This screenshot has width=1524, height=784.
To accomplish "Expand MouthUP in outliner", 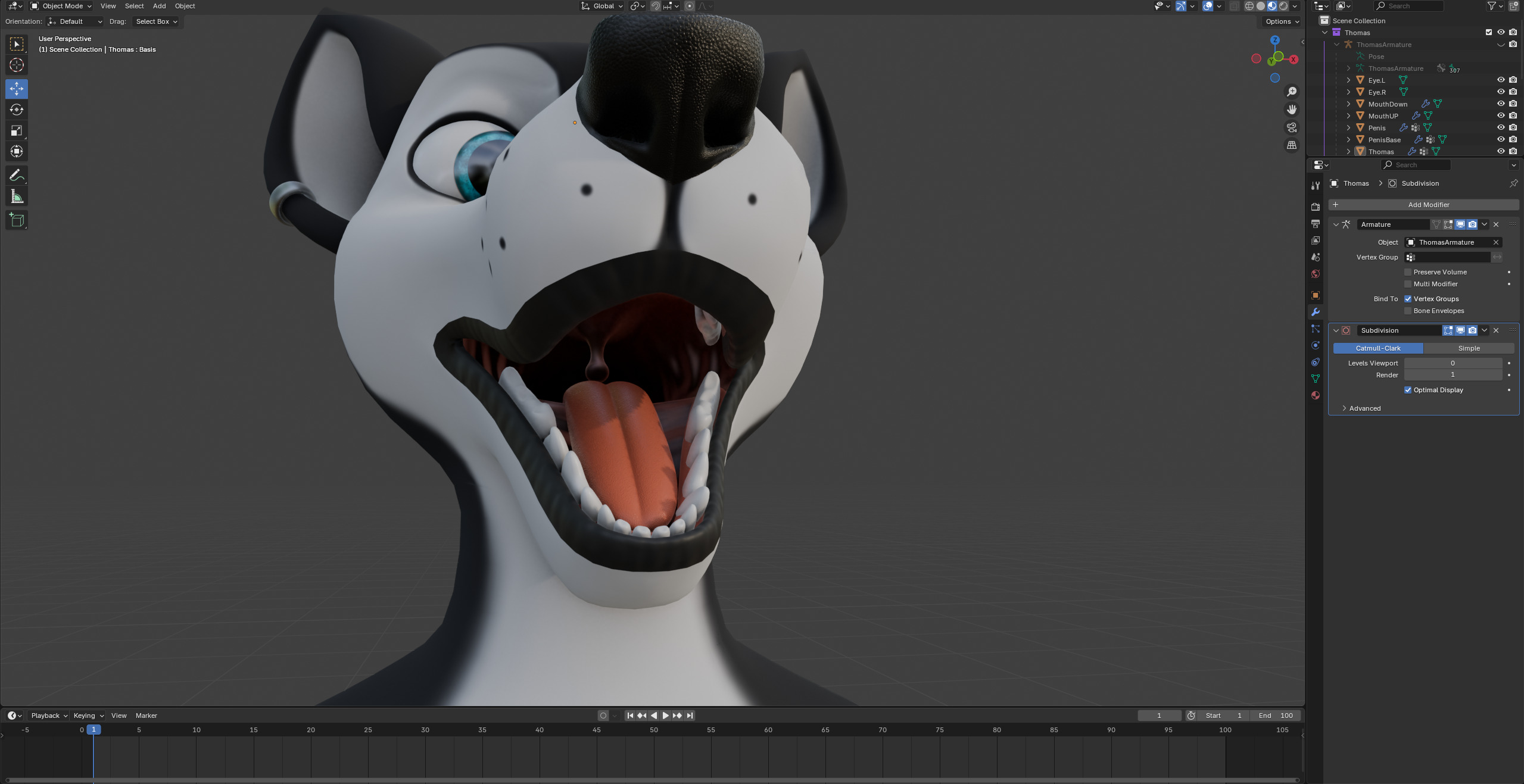I will [x=1348, y=115].
